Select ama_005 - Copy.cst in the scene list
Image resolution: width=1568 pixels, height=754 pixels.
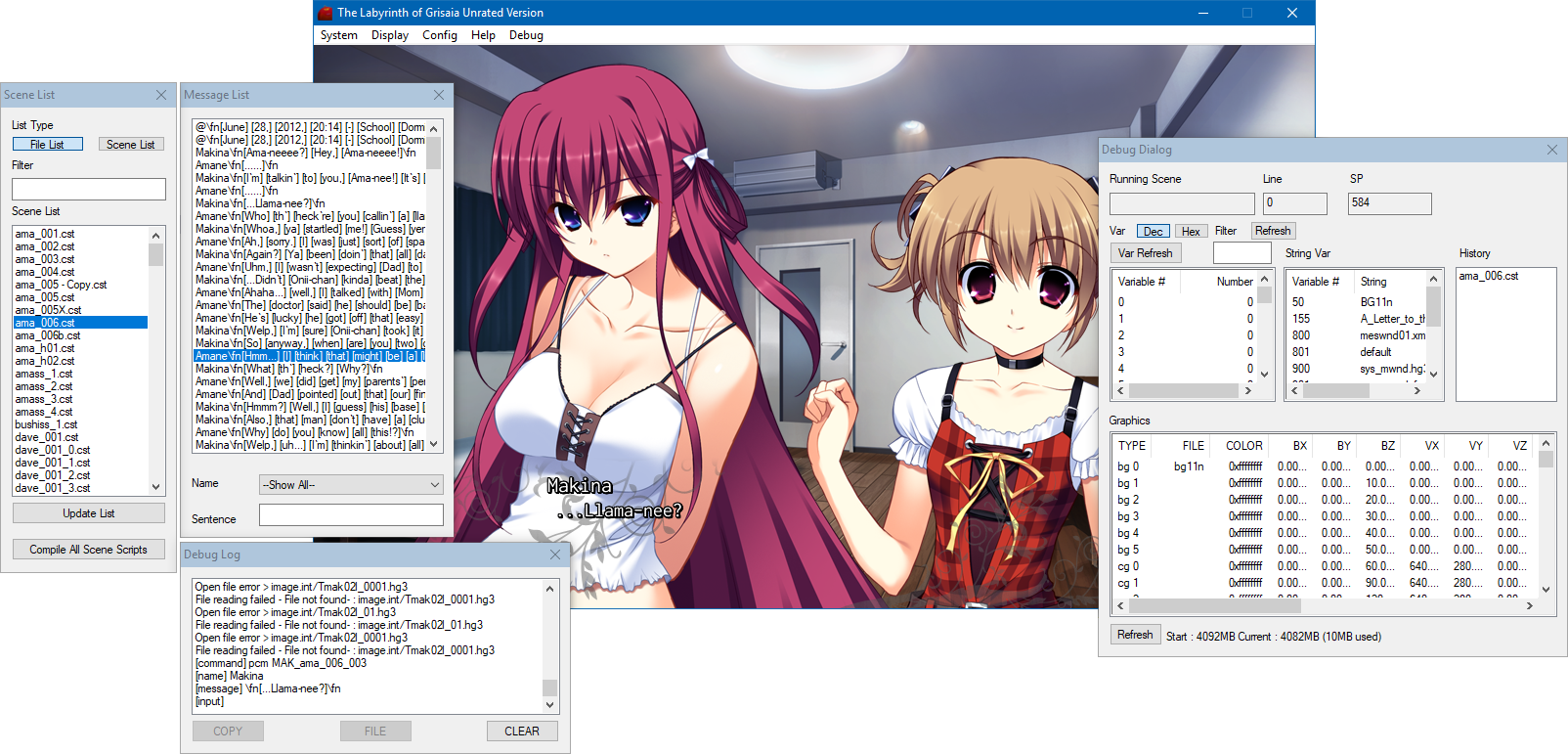(80, 285)
